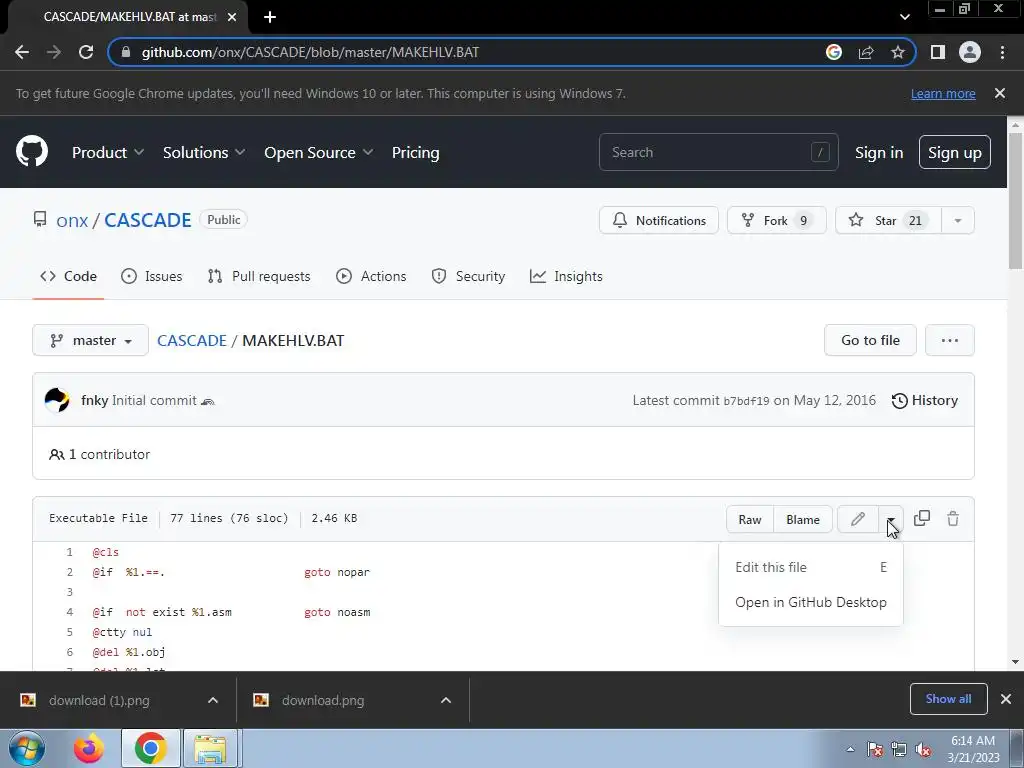This screenshot has width=1024, height=768.
Task: Fork the repository
Action: tap(776, 221)
